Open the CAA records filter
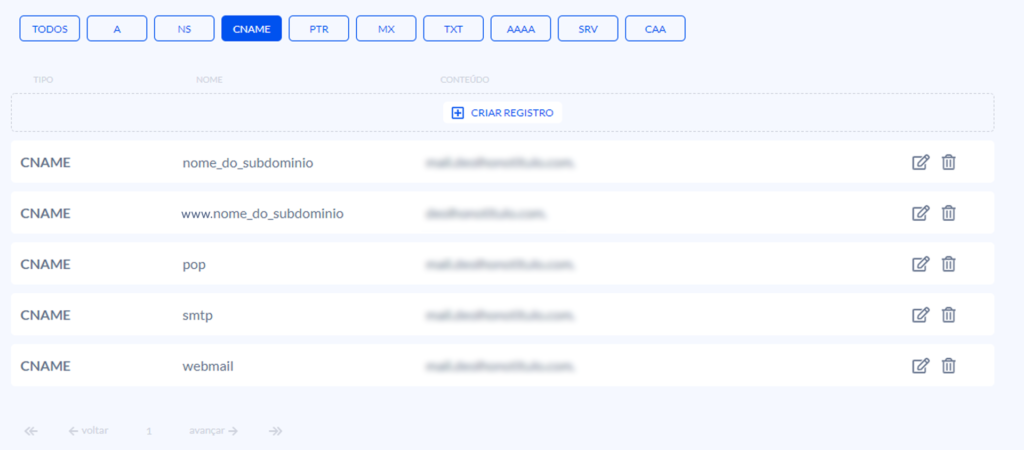Image resolution: width=1024 pixels, height=450 pixels. 655,29
